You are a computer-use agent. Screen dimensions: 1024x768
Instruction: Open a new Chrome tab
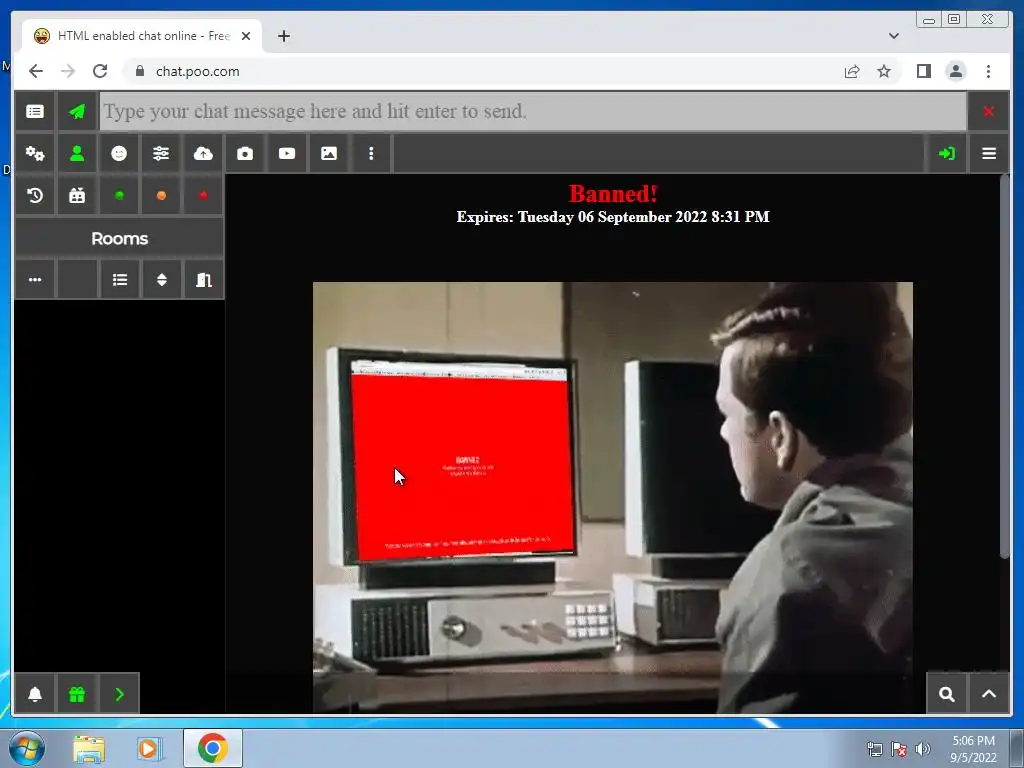(283, 36)
